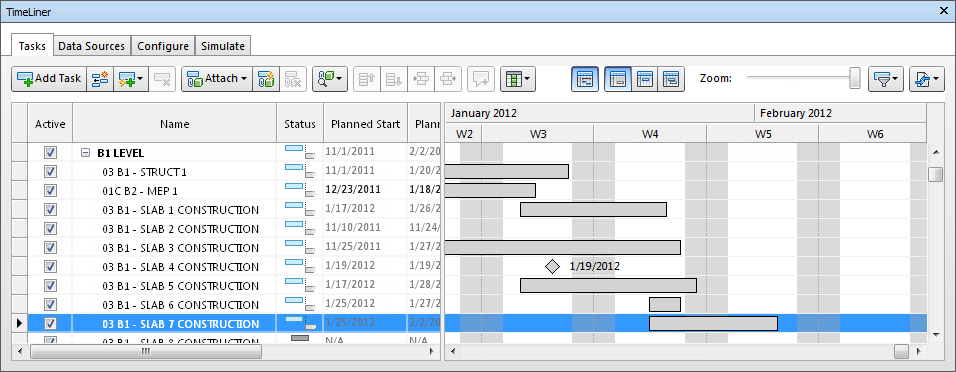Switch to the Tasks tab
956x372 pixels.
32,46
